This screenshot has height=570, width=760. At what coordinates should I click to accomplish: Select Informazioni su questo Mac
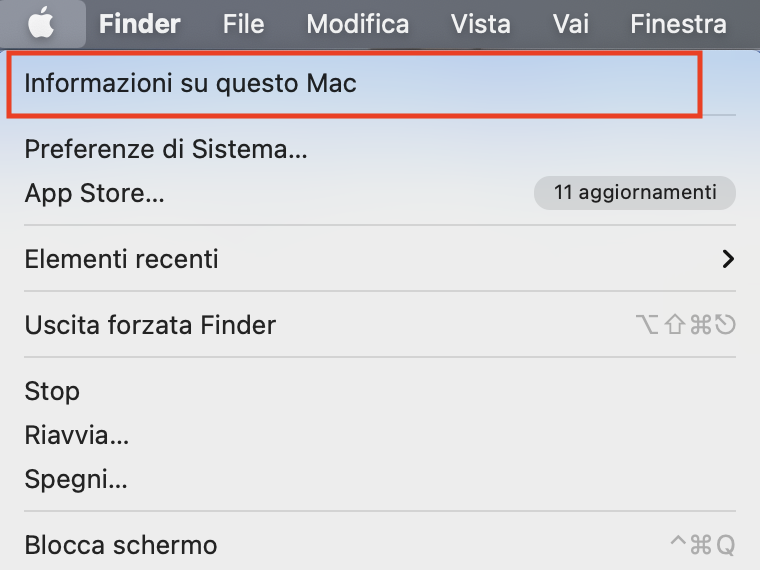[354, 83]
